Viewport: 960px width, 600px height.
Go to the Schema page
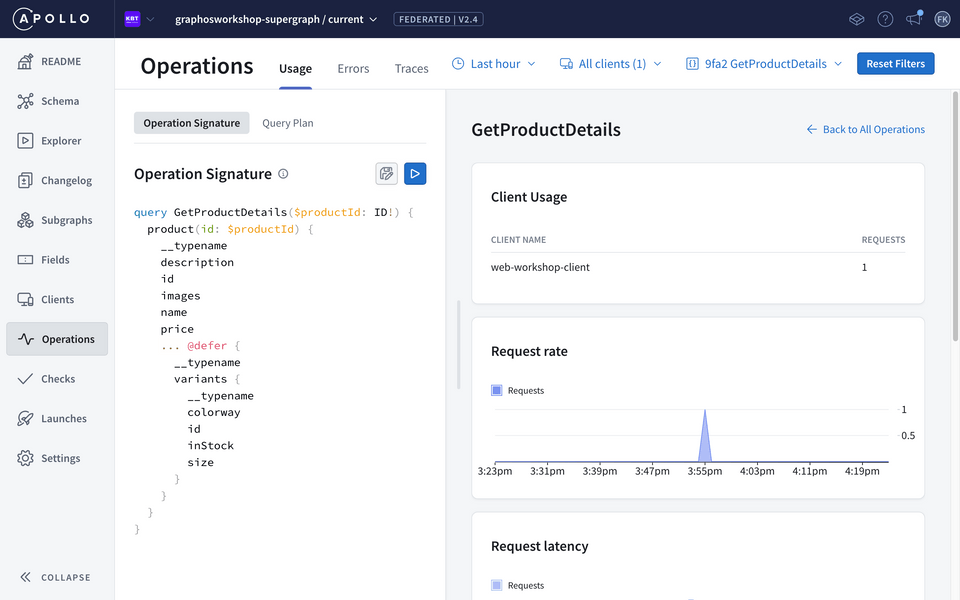57,101
